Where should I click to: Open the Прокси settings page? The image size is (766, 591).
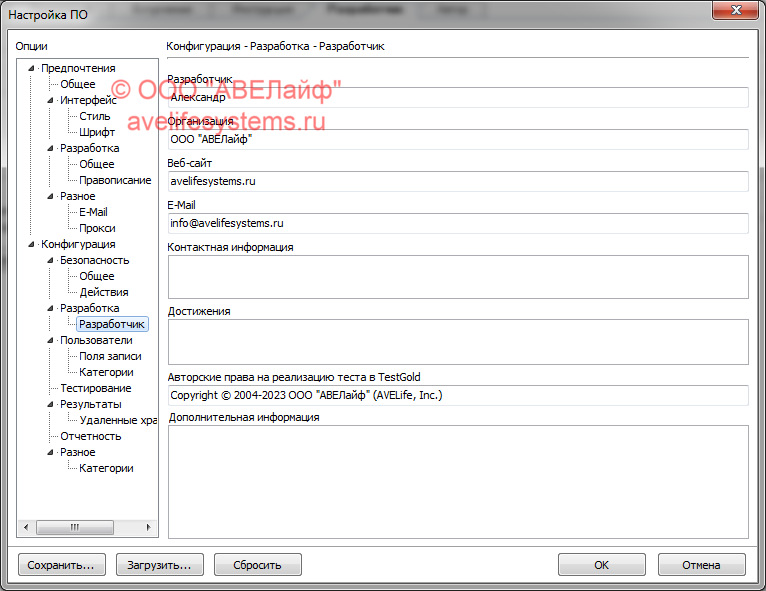(97, 228)
